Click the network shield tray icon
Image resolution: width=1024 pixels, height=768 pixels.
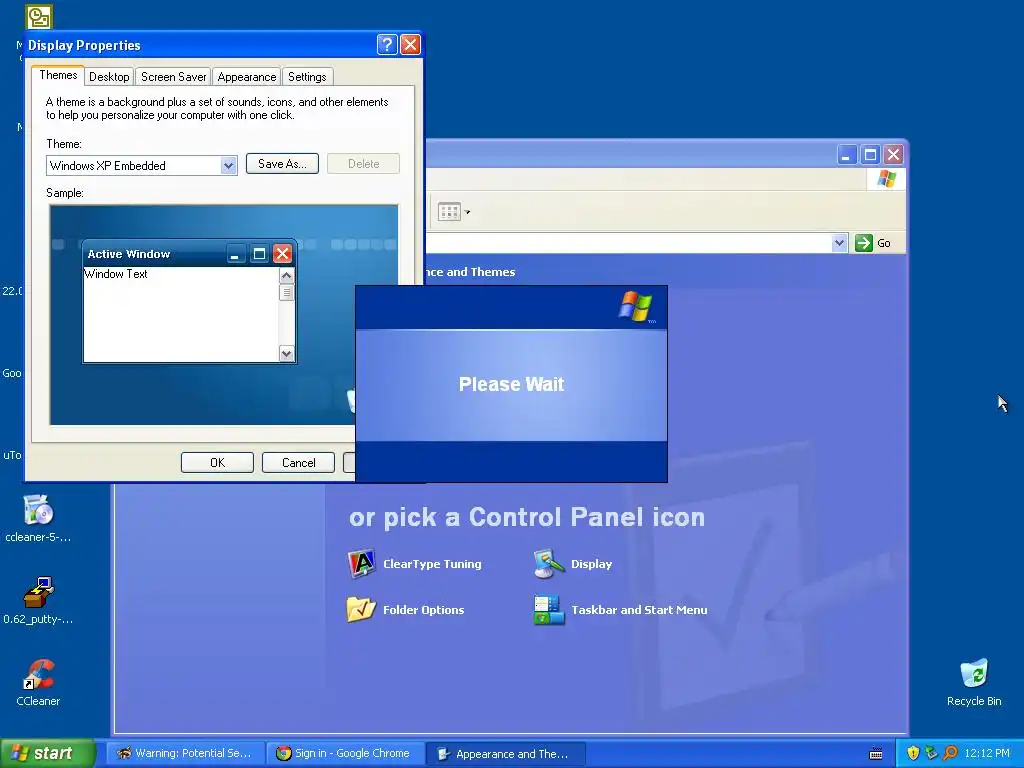point(931,753)
